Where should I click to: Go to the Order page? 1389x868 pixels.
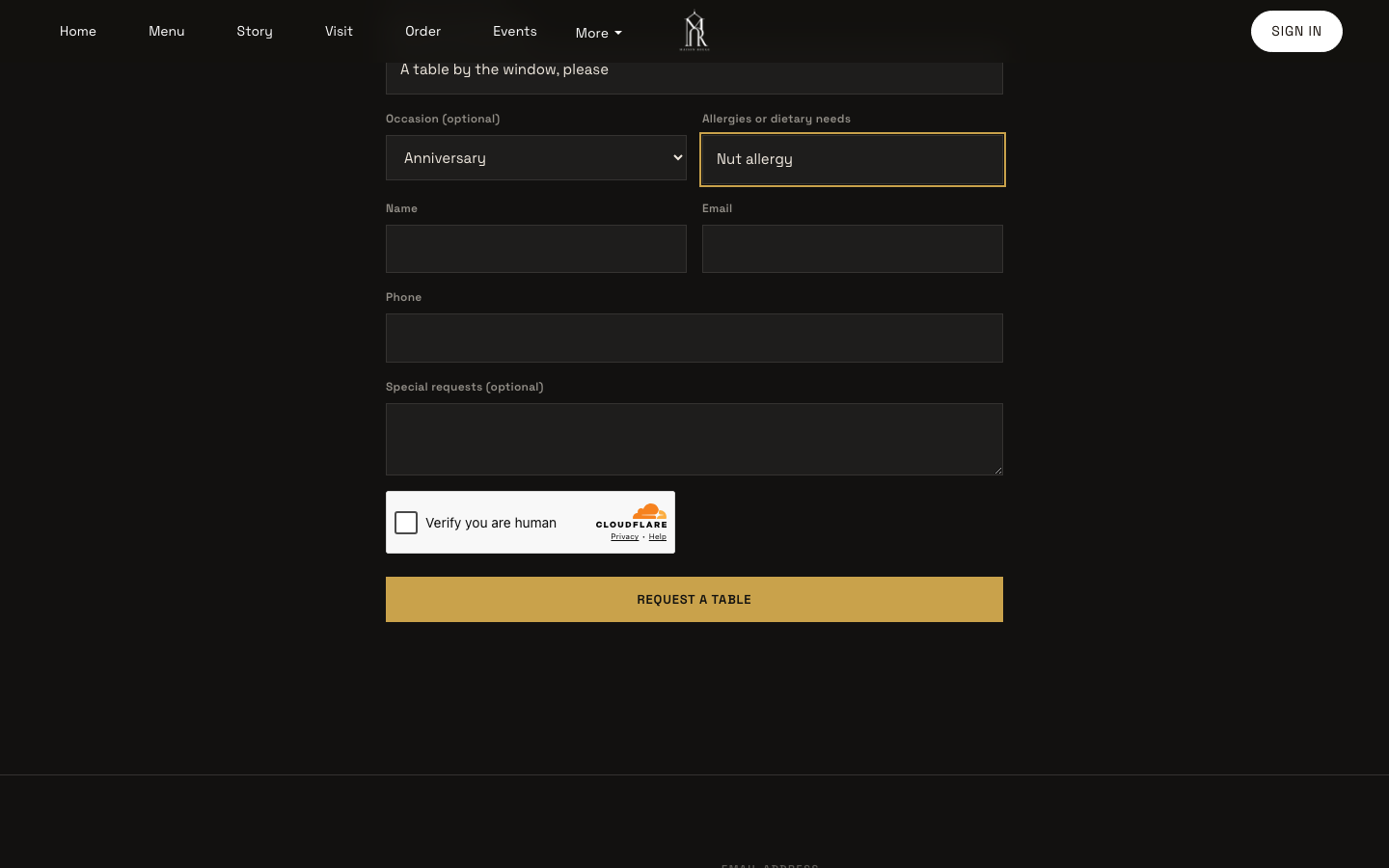tap(423, 31)
